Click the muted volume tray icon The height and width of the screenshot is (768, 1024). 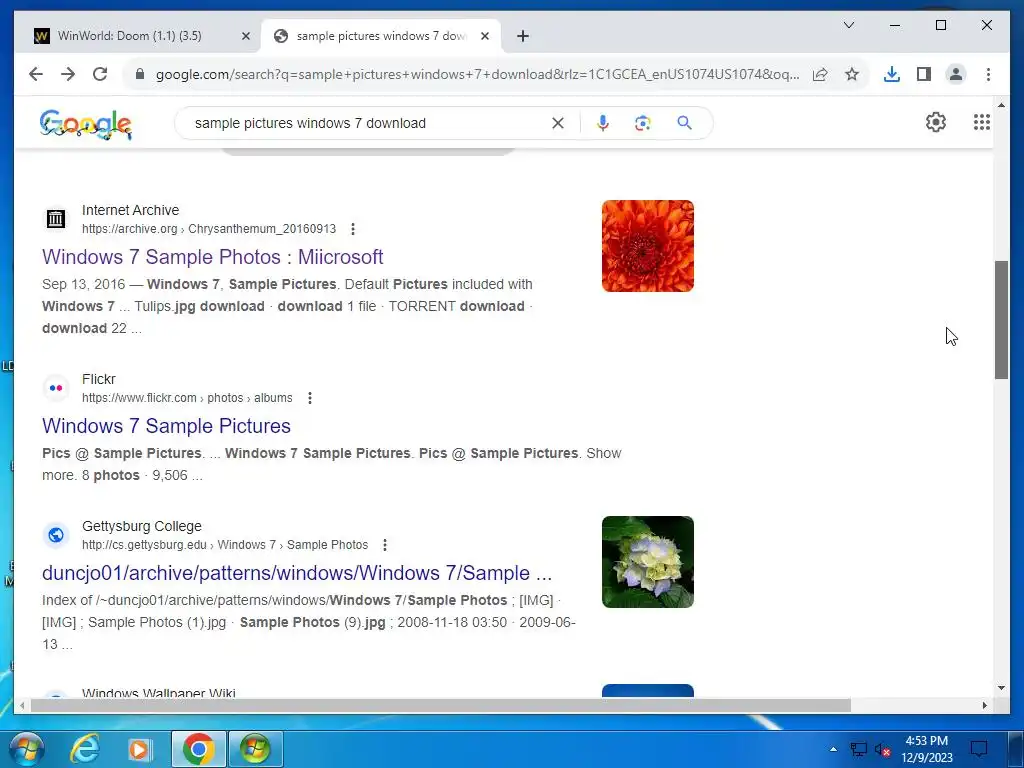click(x=882, y=750)
